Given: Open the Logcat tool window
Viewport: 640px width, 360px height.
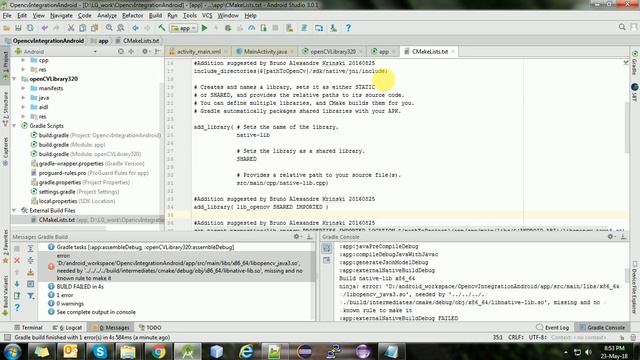Looking at the screenshot, I should pos(67,327).
